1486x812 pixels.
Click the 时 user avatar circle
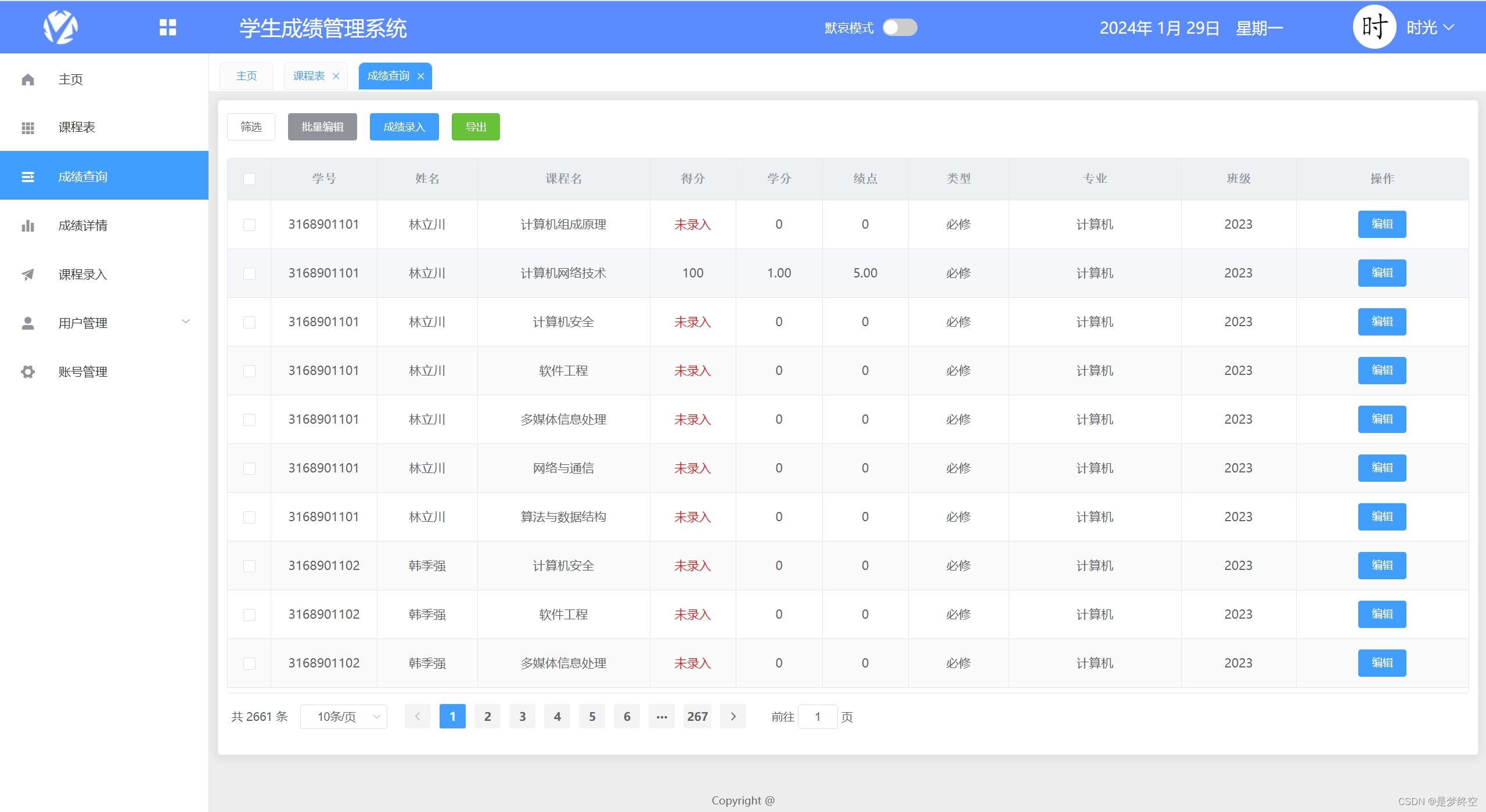(1374, 27)
